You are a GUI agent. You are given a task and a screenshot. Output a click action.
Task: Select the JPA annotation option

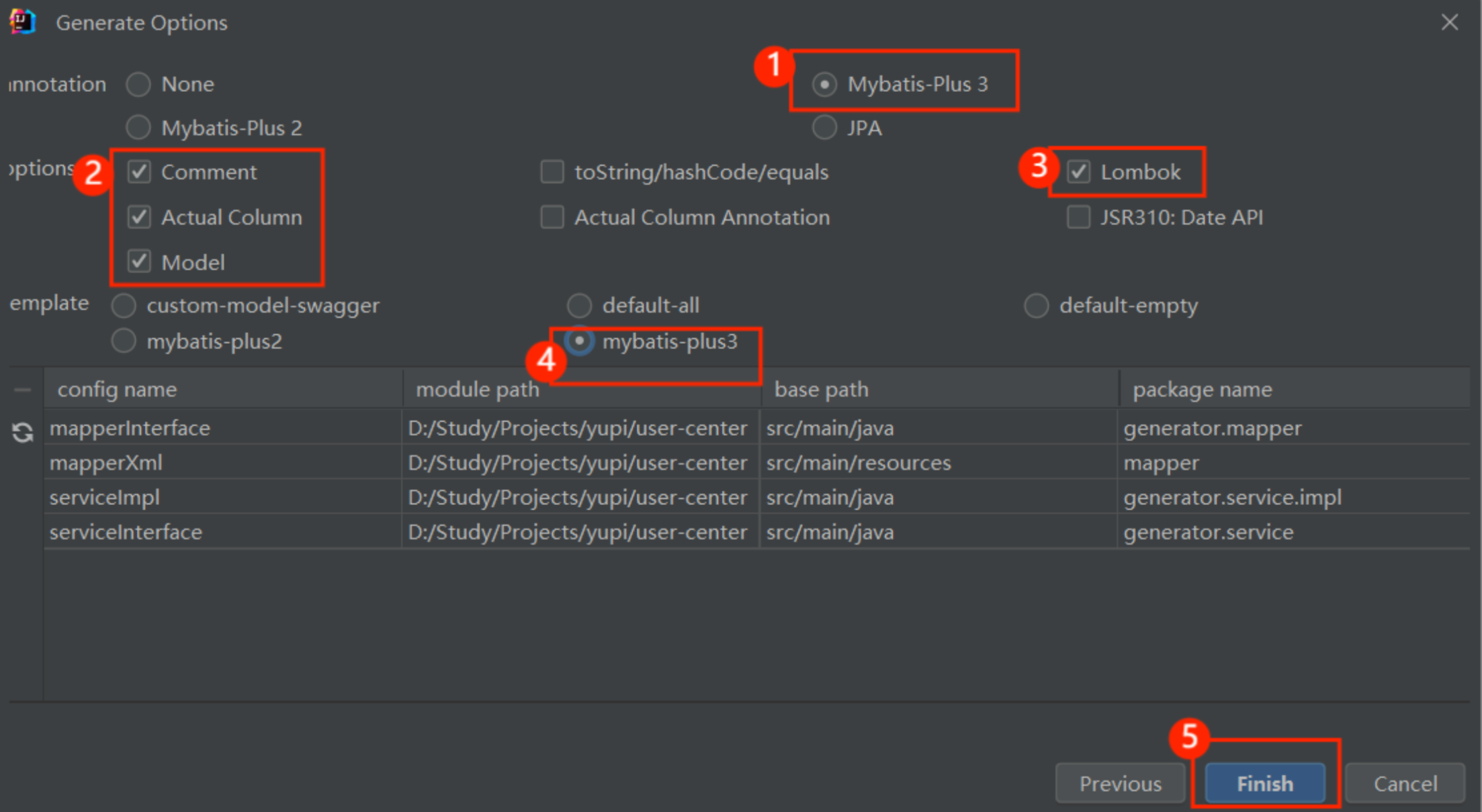pyautogui.click(x=824, y=128)
